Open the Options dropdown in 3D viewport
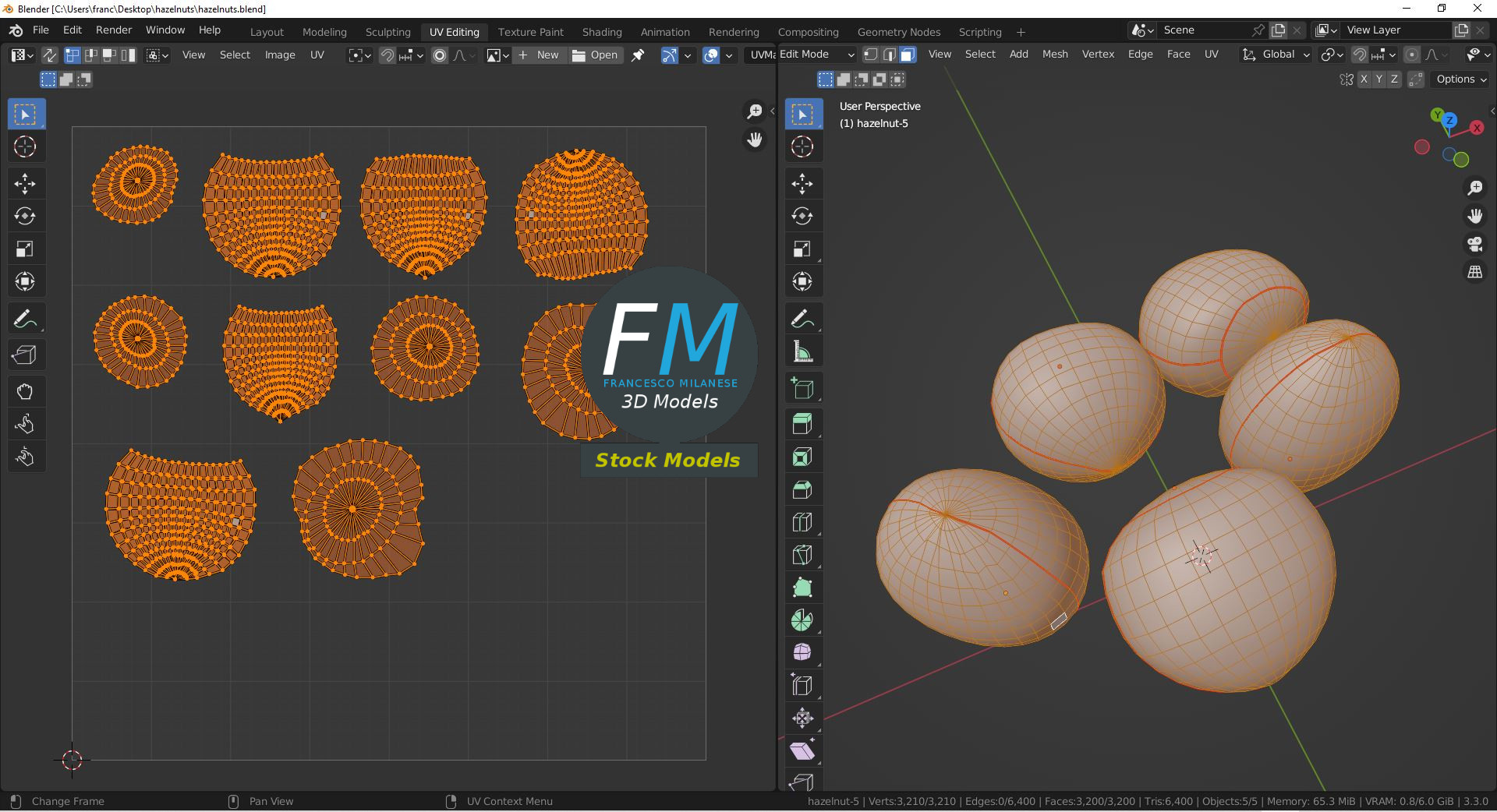 [1461, 79]
